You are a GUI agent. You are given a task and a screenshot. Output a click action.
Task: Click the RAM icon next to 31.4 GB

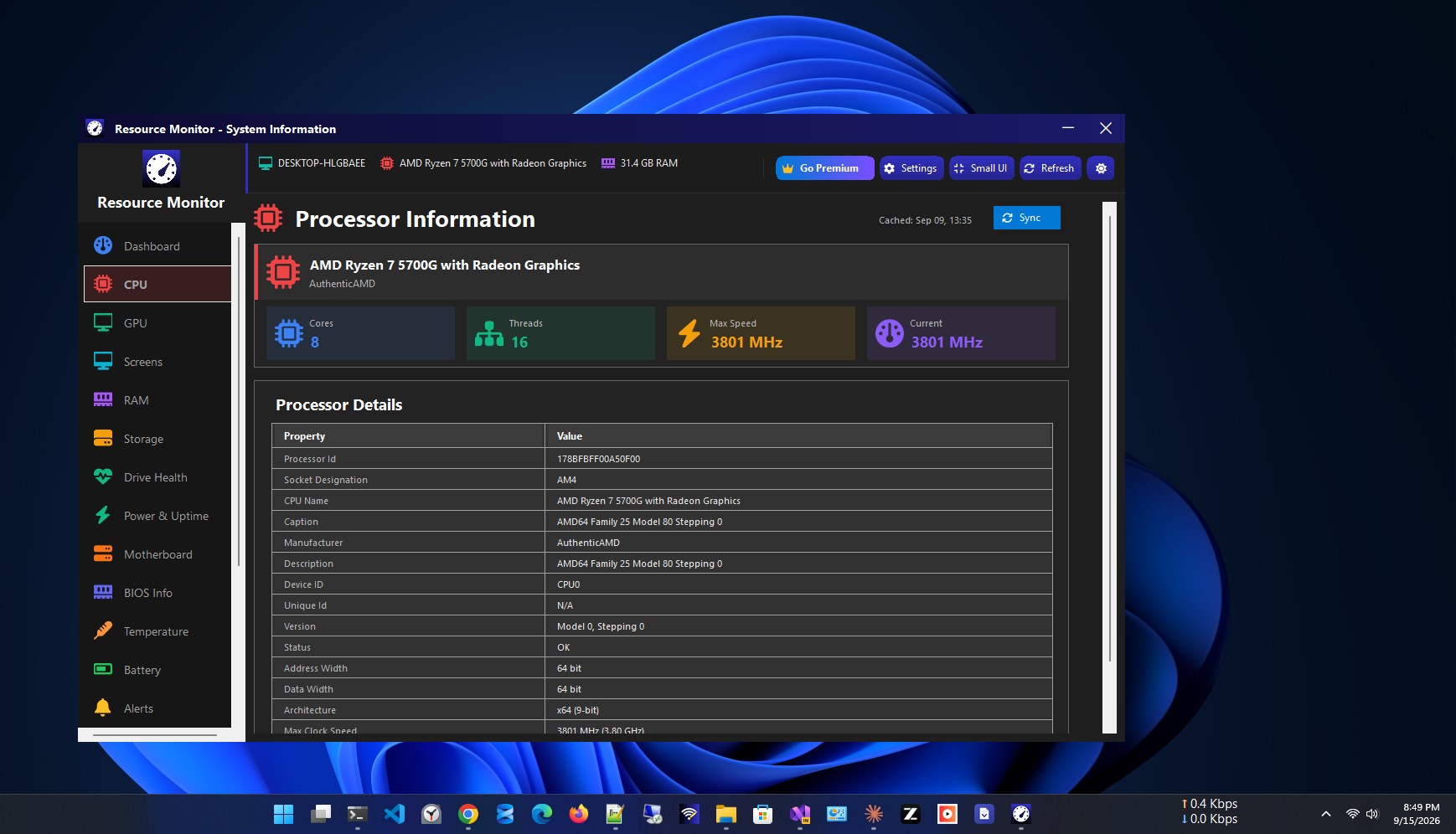click(x=608, y=163)
